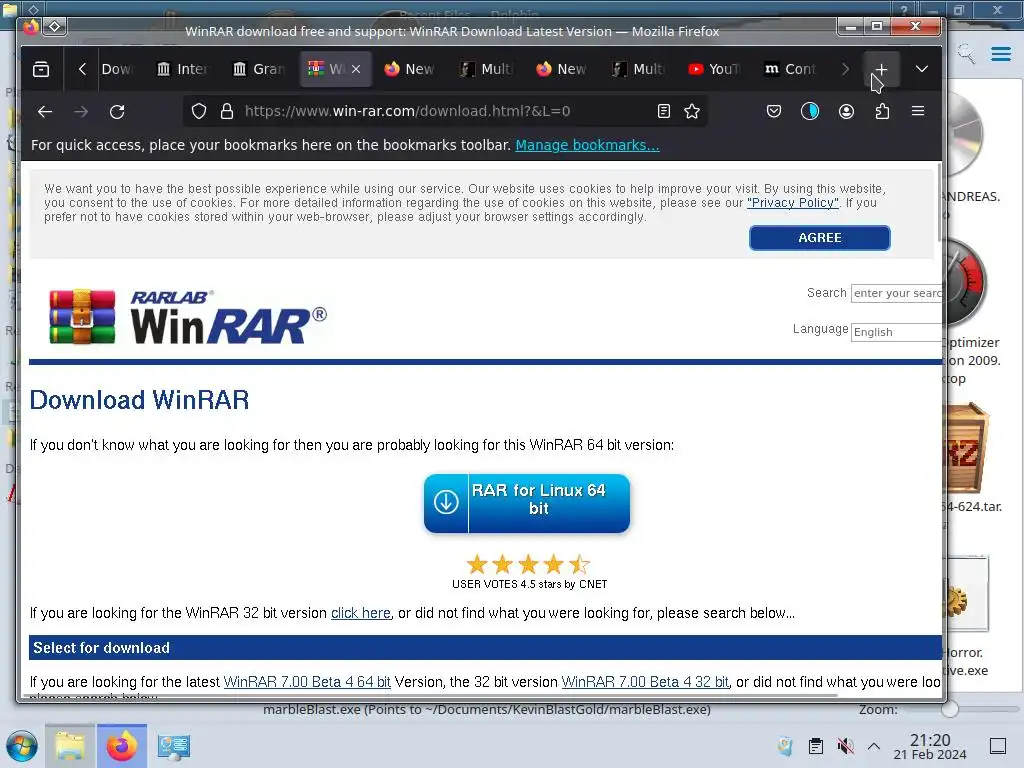Viewport: 1024px width, 768px height.
Task: Switch to the 'Cont' tab
Action: pyautogui.click(x=791, y=69)
